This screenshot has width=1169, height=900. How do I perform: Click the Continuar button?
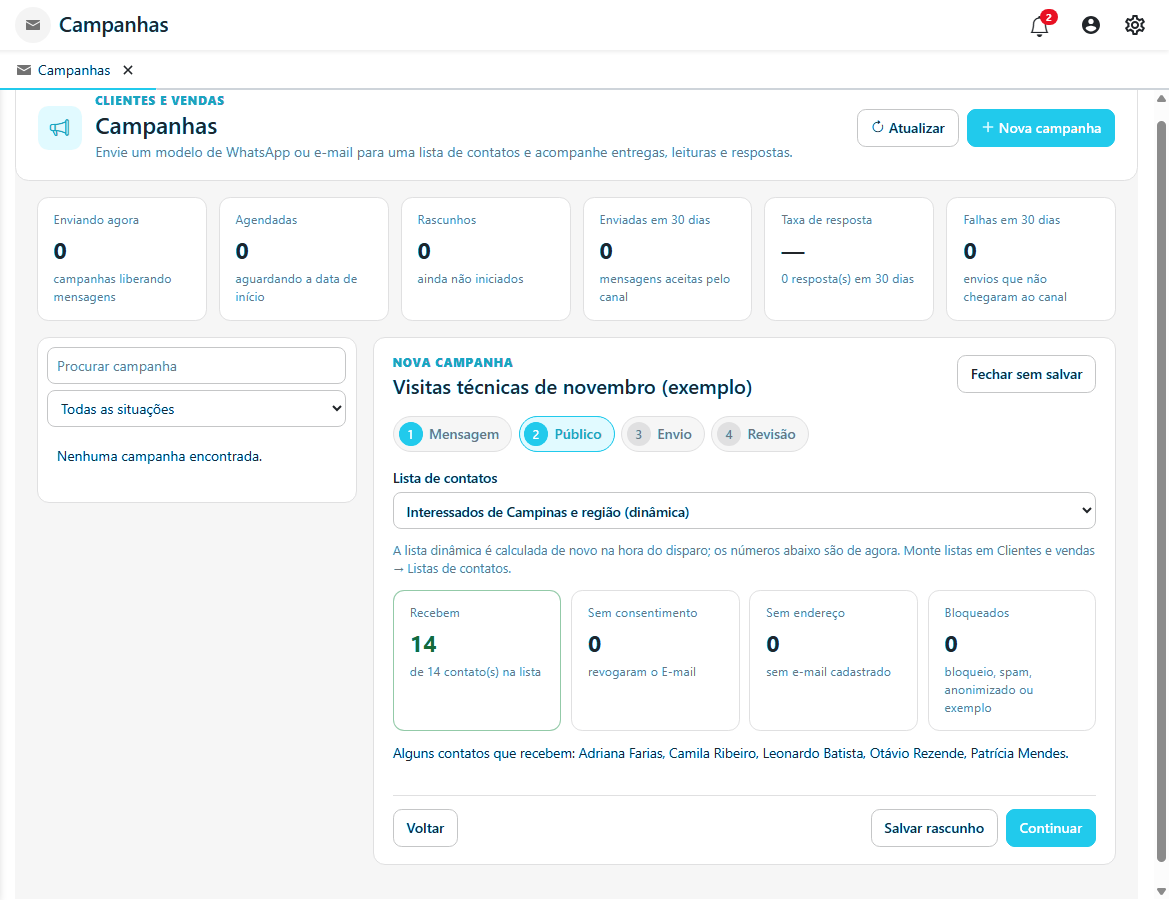coord(1050,828)
